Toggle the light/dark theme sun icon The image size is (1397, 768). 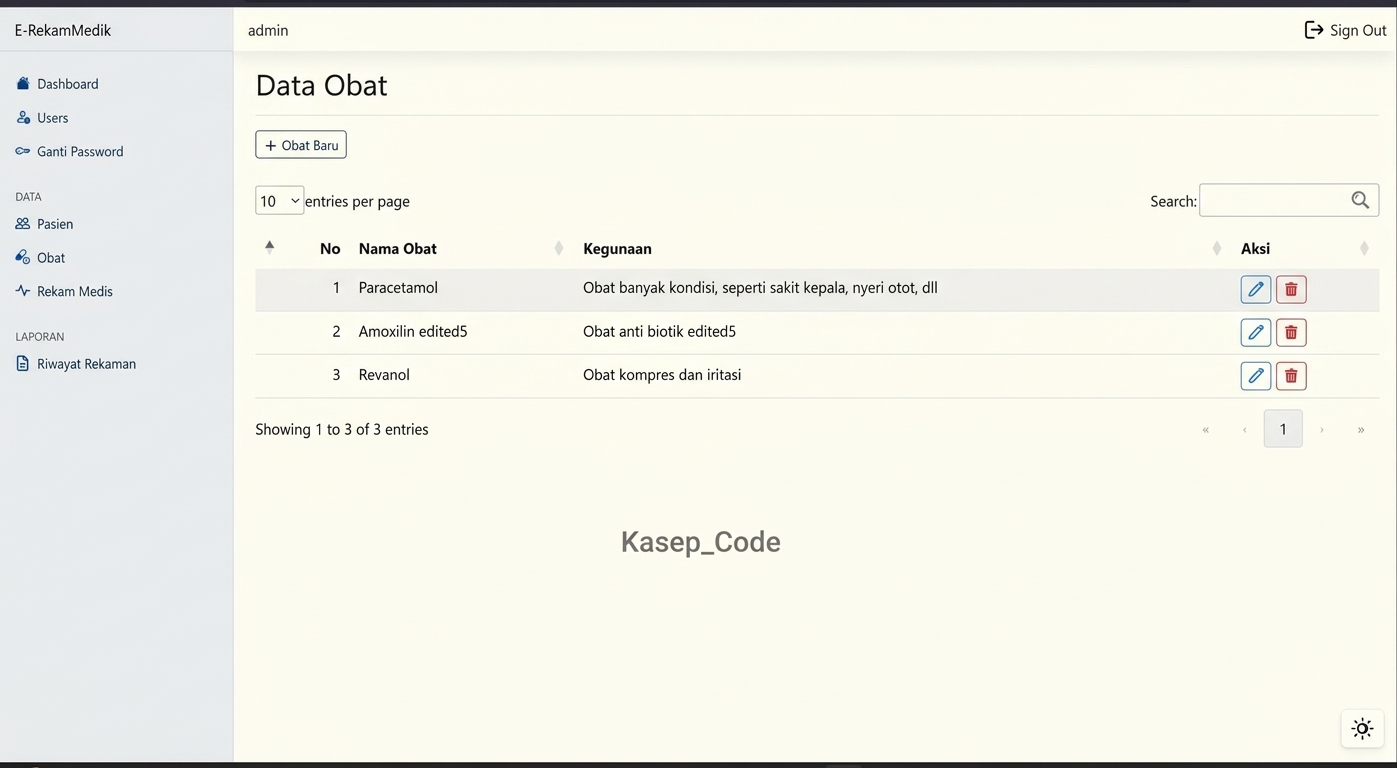pos(1362,729)
